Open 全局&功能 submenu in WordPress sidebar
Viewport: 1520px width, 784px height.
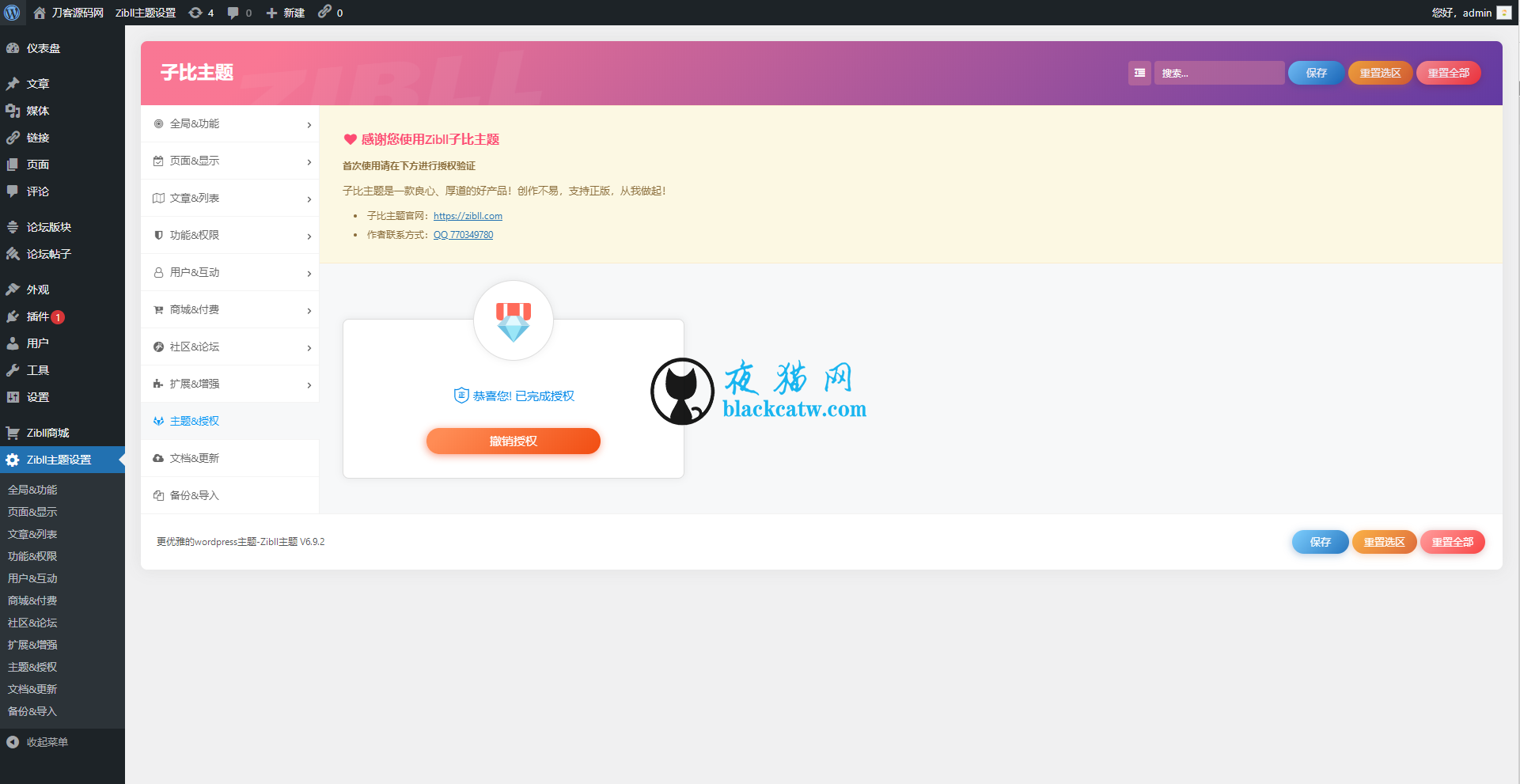(32, 490)
